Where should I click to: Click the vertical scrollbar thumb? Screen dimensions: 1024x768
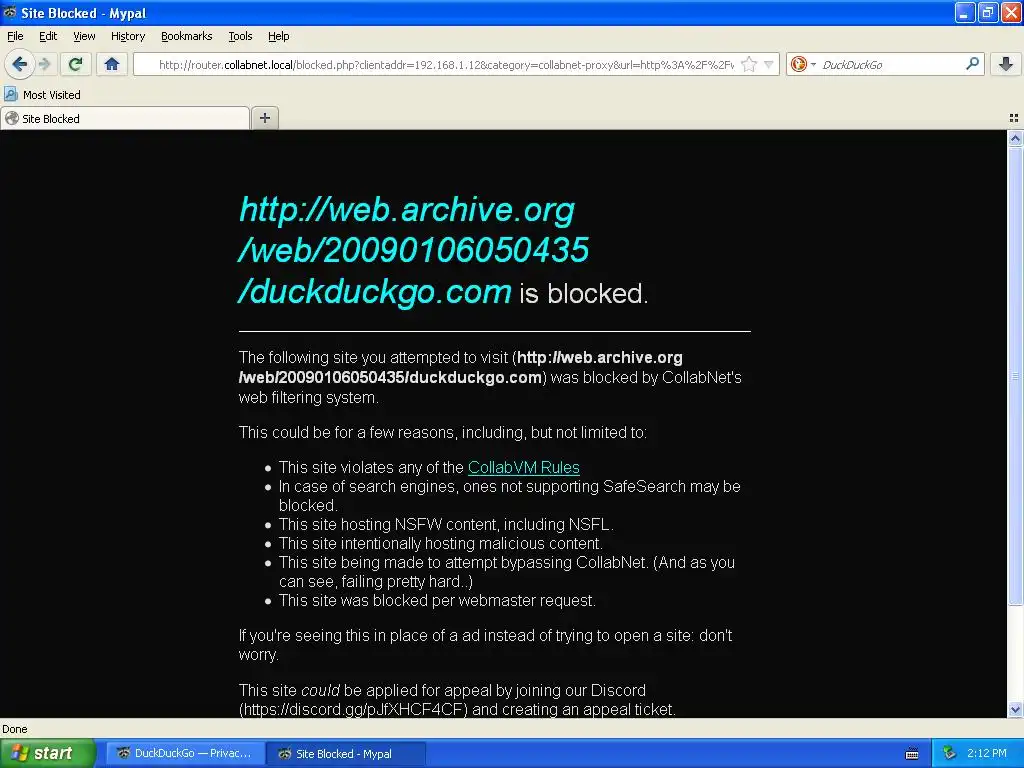point(1015,376)
